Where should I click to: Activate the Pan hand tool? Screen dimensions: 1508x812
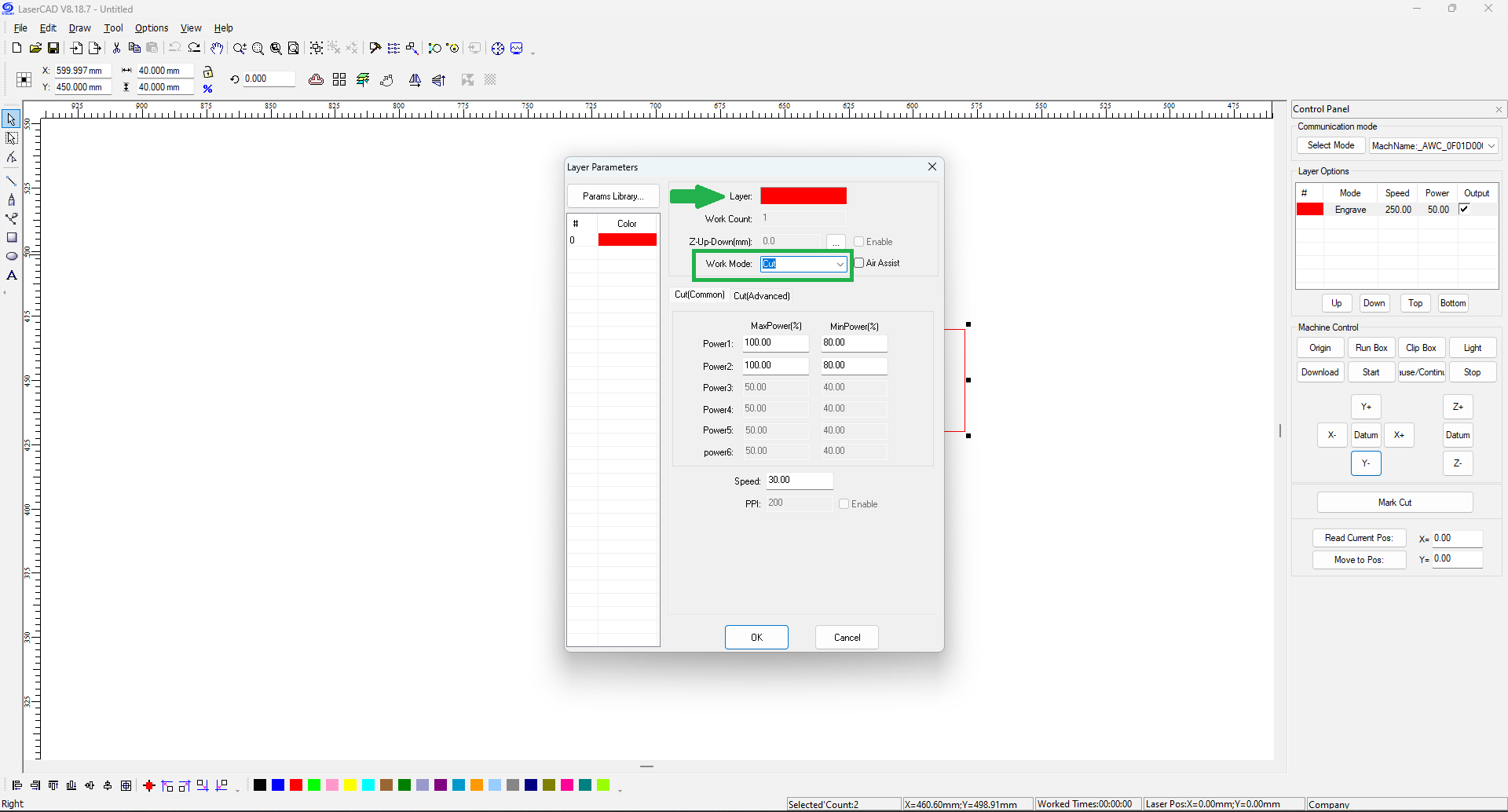[x=217, y=49]
